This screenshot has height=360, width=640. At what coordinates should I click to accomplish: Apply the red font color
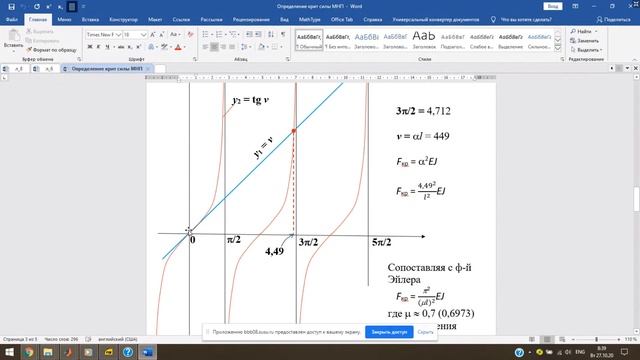pos(178,47)
